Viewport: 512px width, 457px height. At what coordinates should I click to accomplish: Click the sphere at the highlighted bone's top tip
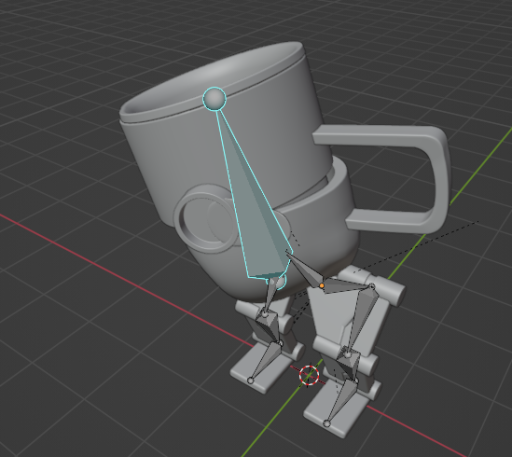pyautogui.click(x=215, y=99)
